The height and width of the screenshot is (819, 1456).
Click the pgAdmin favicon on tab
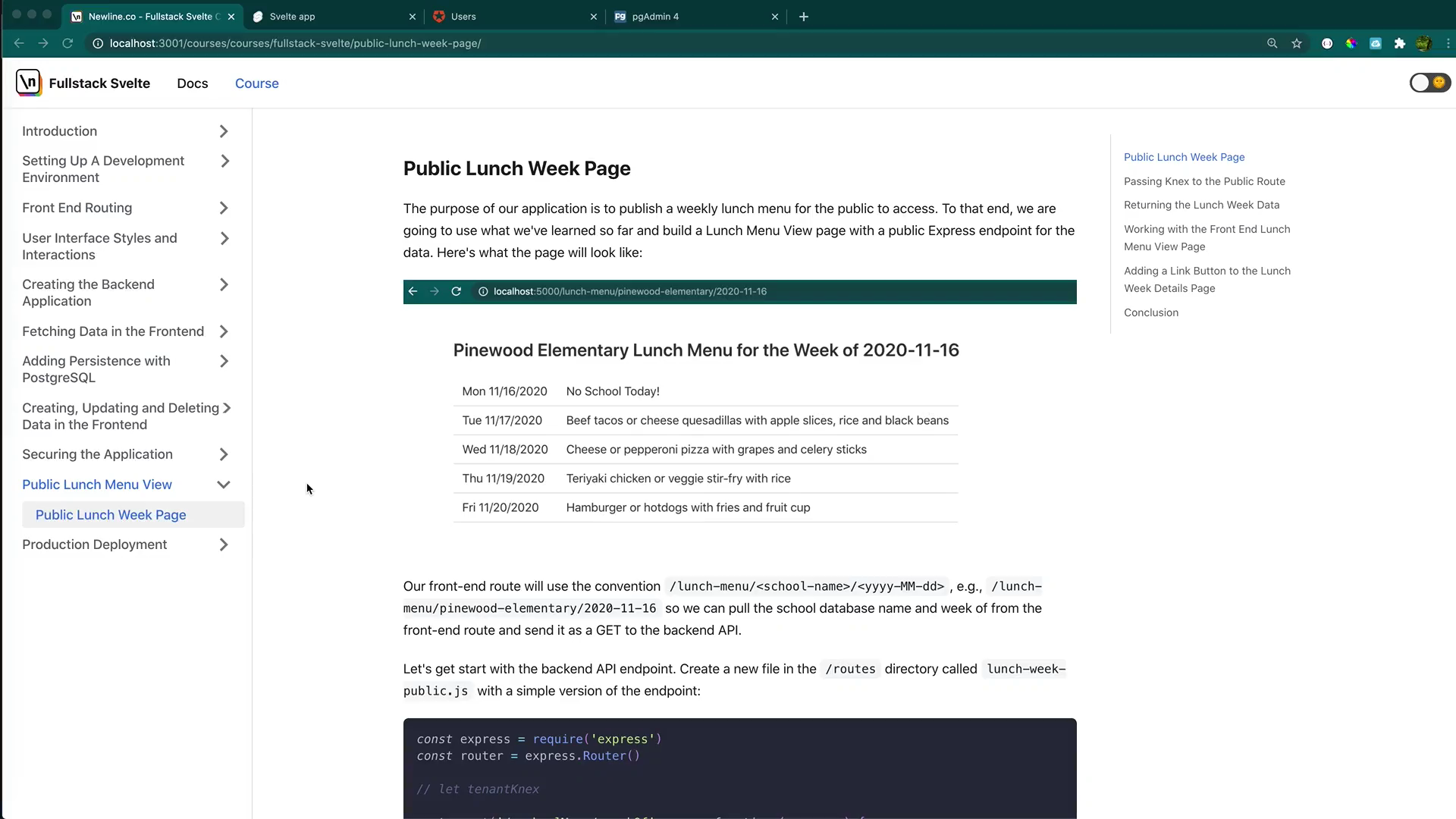620,17
